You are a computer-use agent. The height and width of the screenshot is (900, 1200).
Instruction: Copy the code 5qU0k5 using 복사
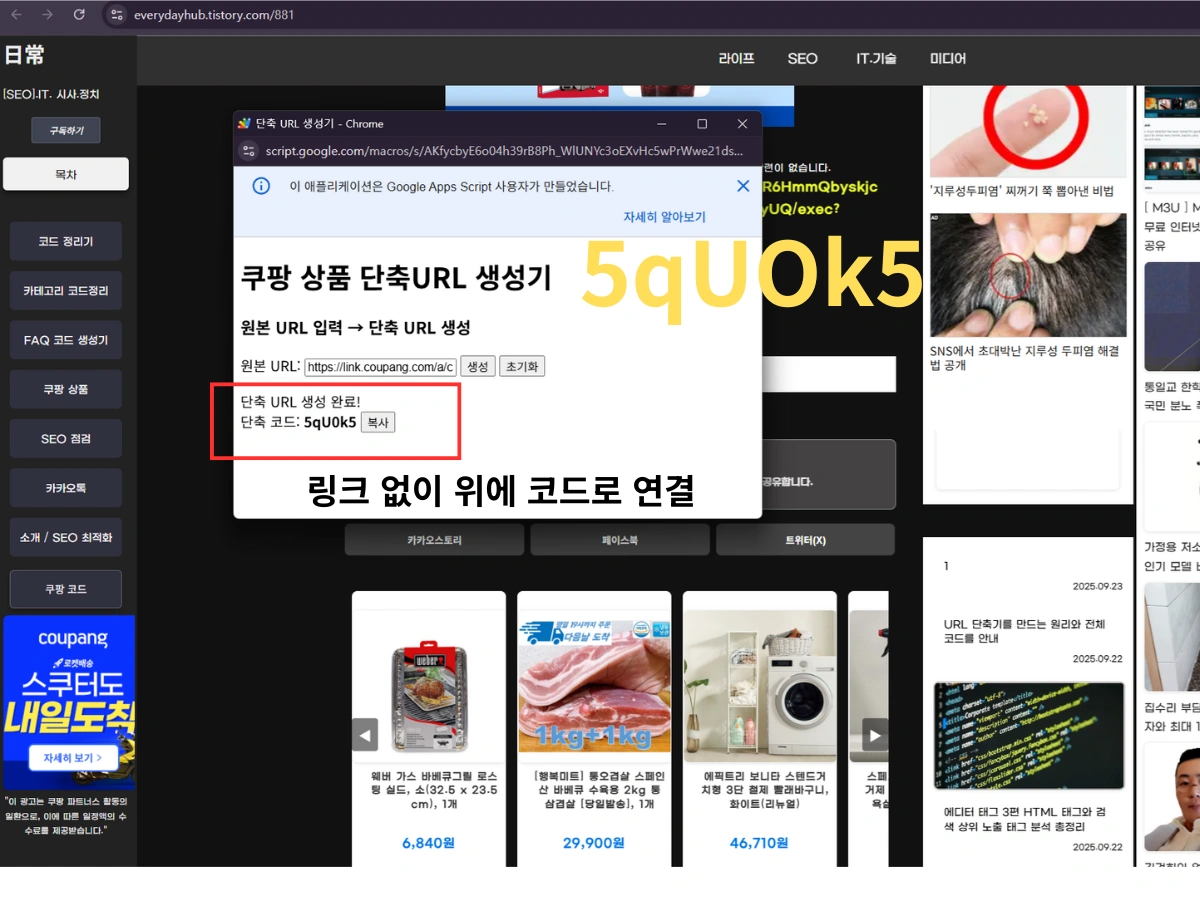[x=377, y=422]
